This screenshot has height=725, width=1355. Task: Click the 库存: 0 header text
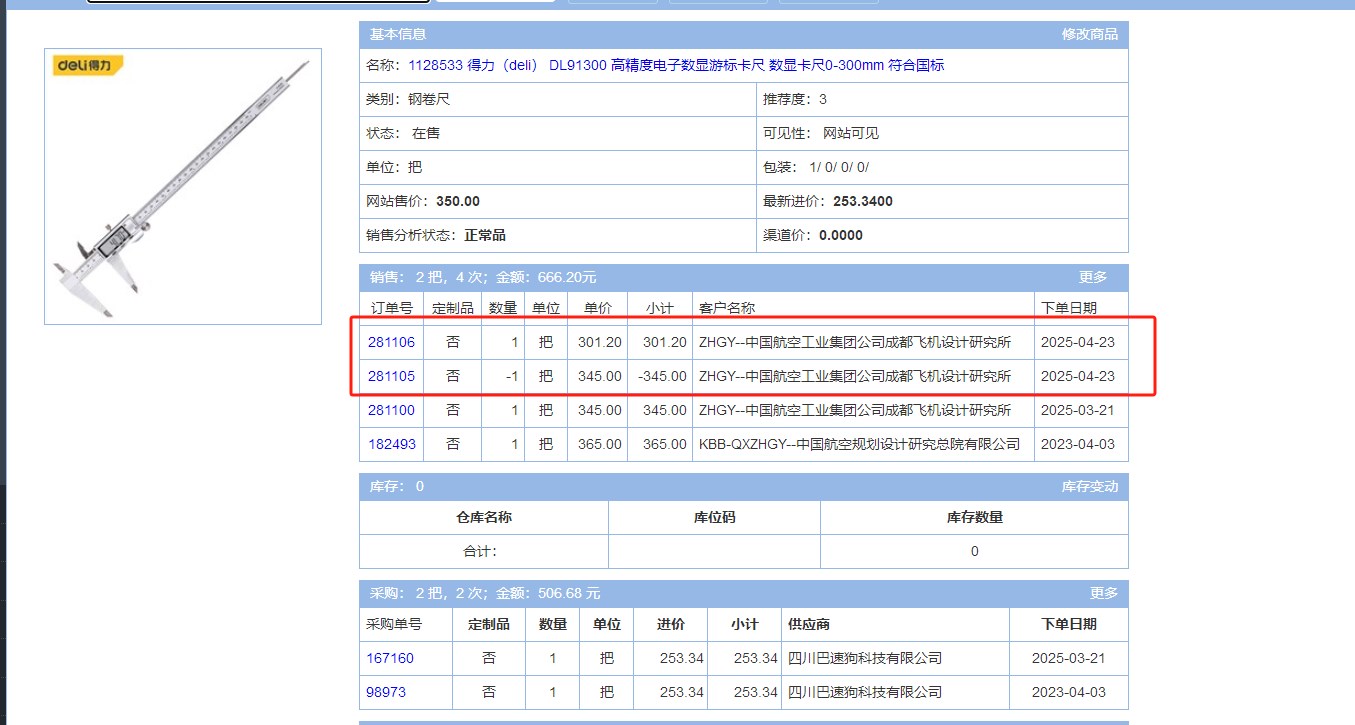(397, 486)
